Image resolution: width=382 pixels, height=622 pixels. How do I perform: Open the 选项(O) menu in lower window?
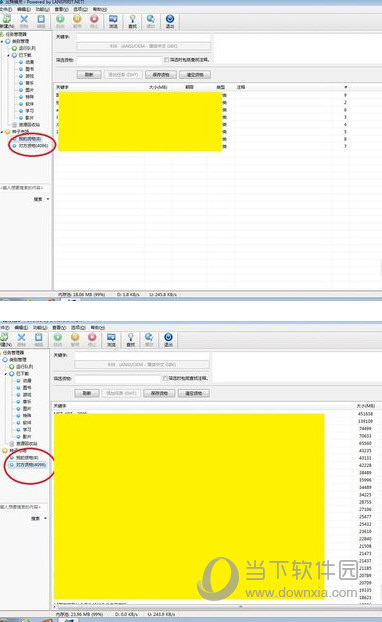pos(79,328)
